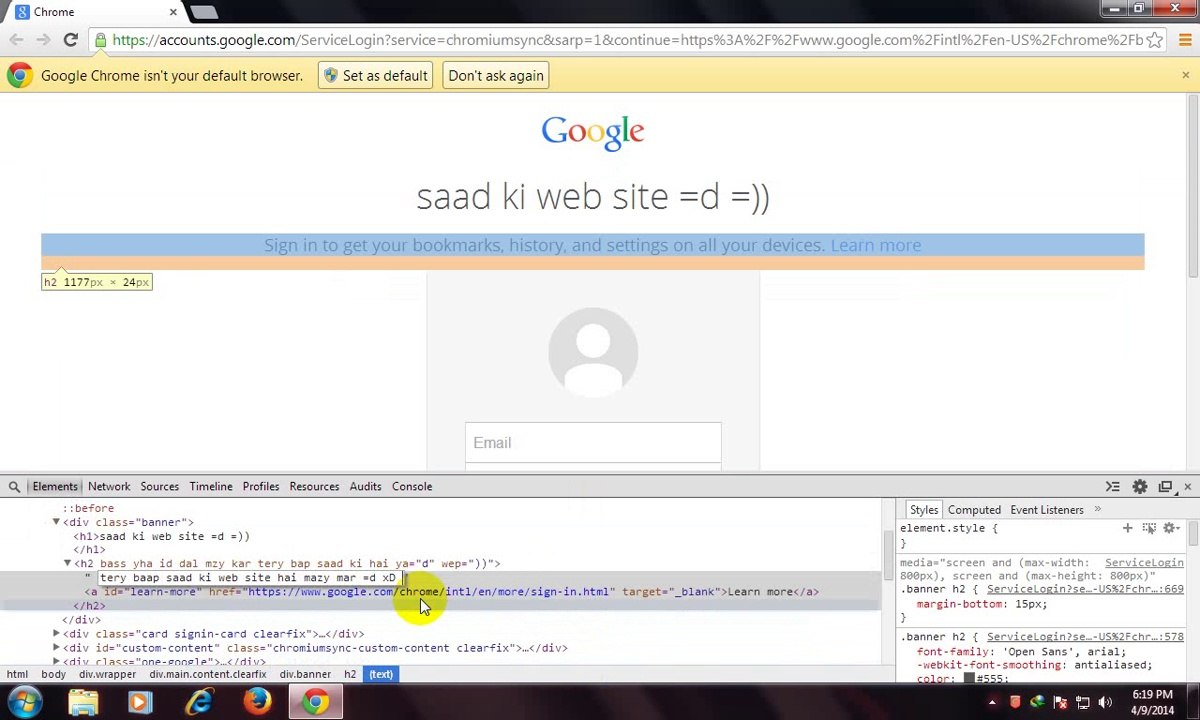Select the Elements panel tab
The height and width of the screenshot is (720, 1200).
(x=55, y=487)
